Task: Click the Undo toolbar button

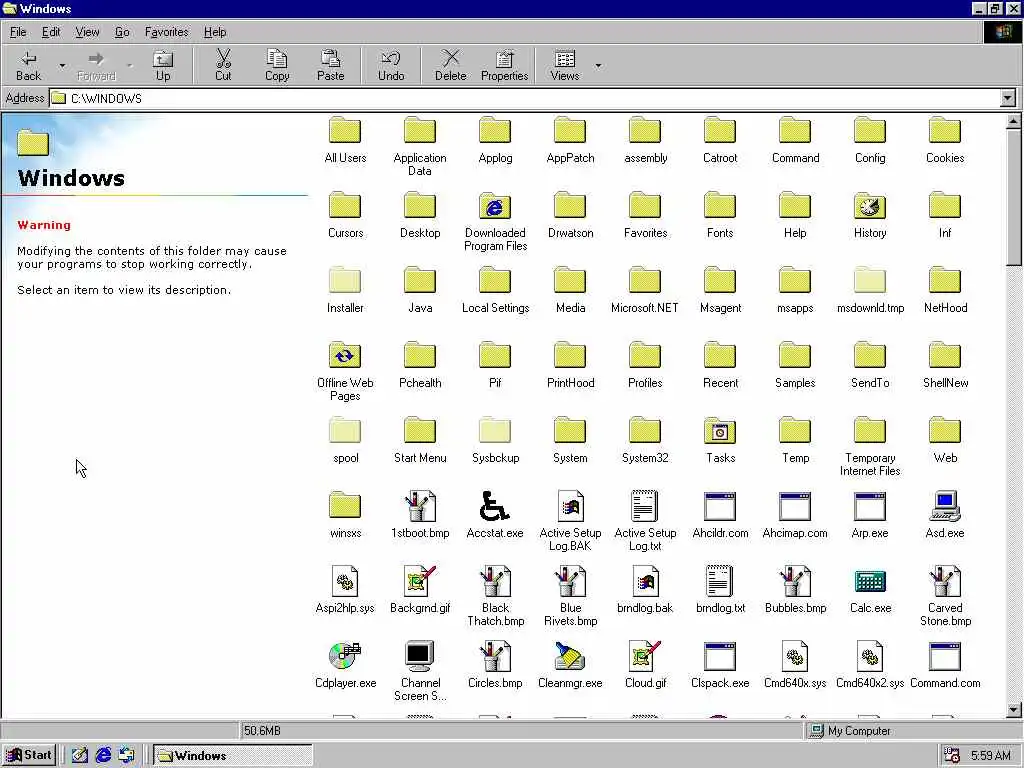Action: (x=391, y=66)
